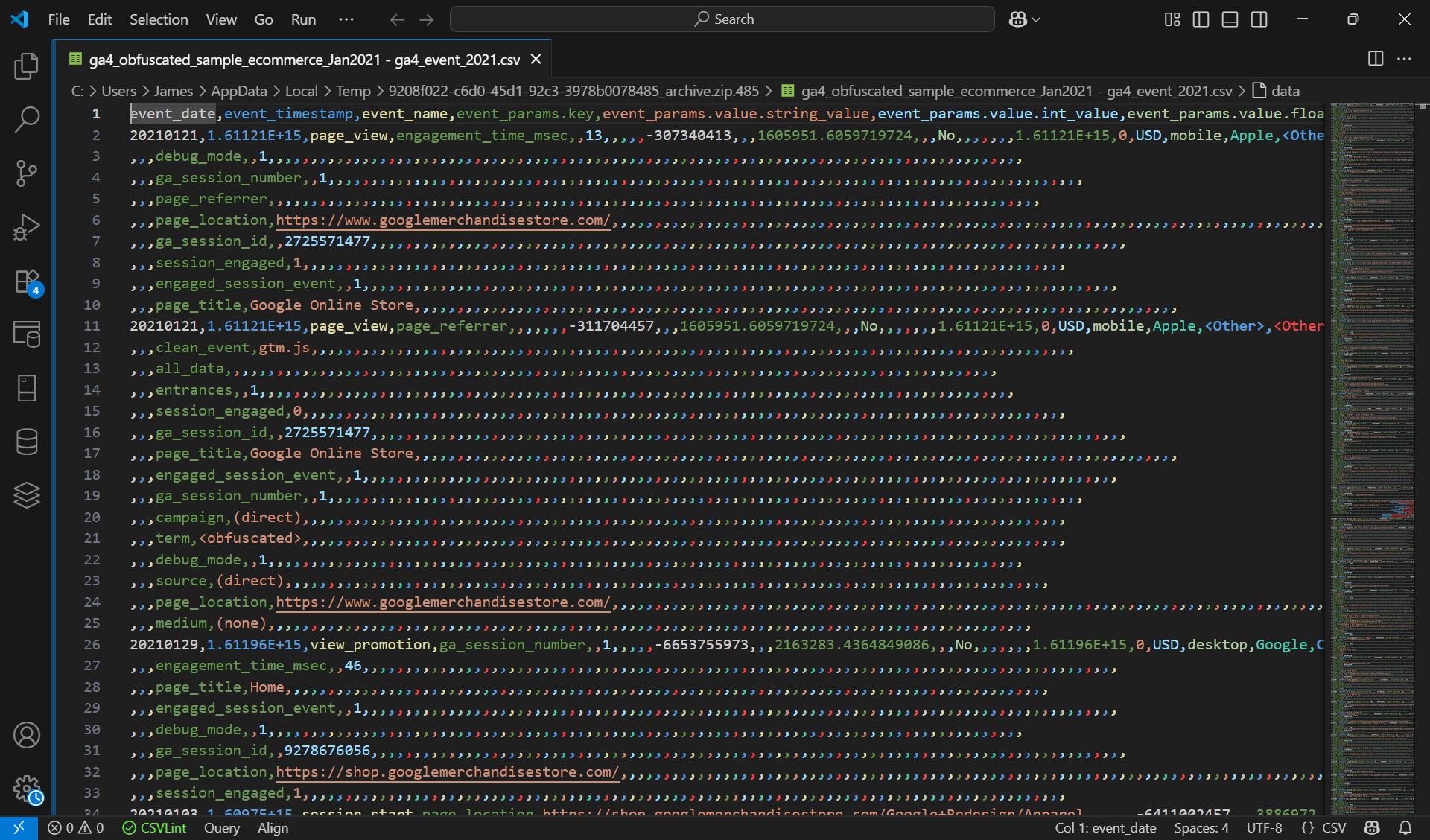Toggle the Secondary Side Bar layout button
The width and height of the screenshot is (1430, 840).
point(1259,19)
